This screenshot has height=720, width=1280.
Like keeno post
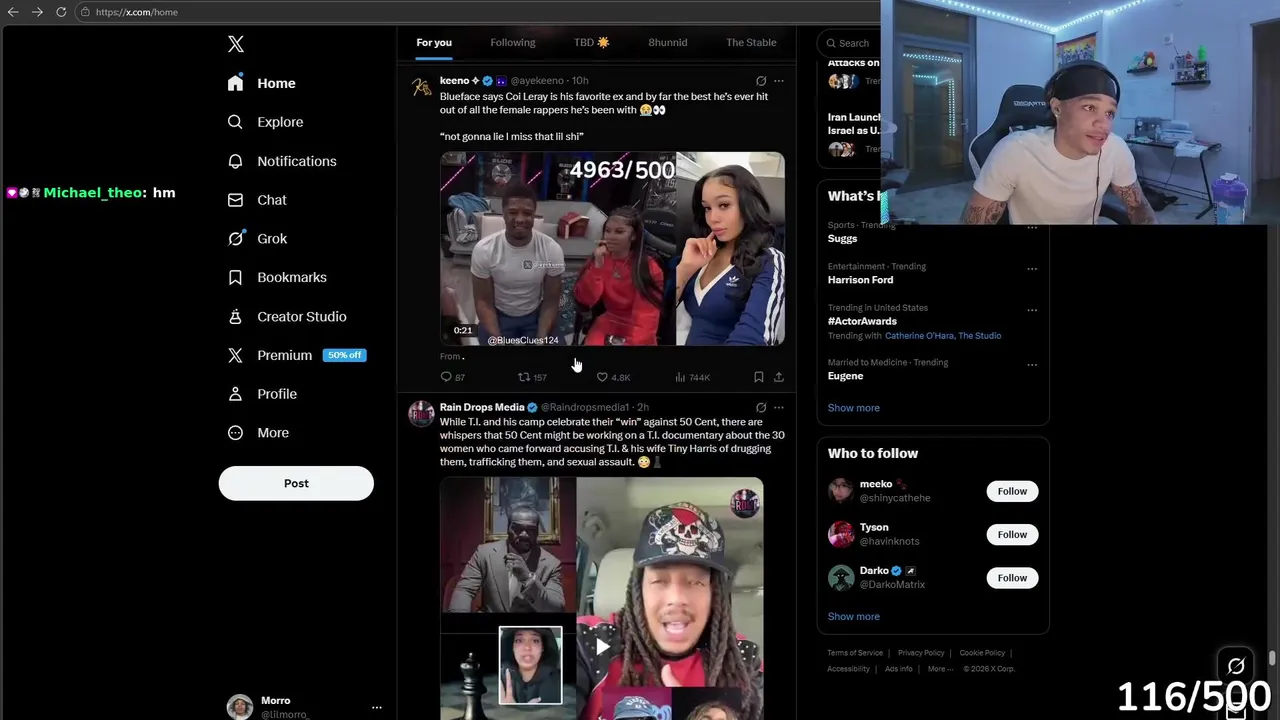coord(613,377)
